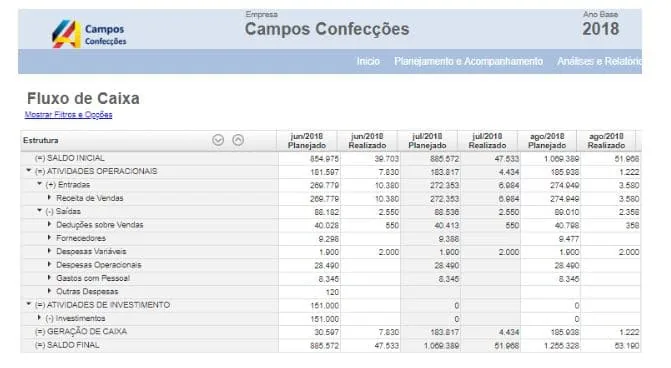Select the (=) SALDO INICIAL row label
Screen dimensions: 671x368
tap(70, 158)
